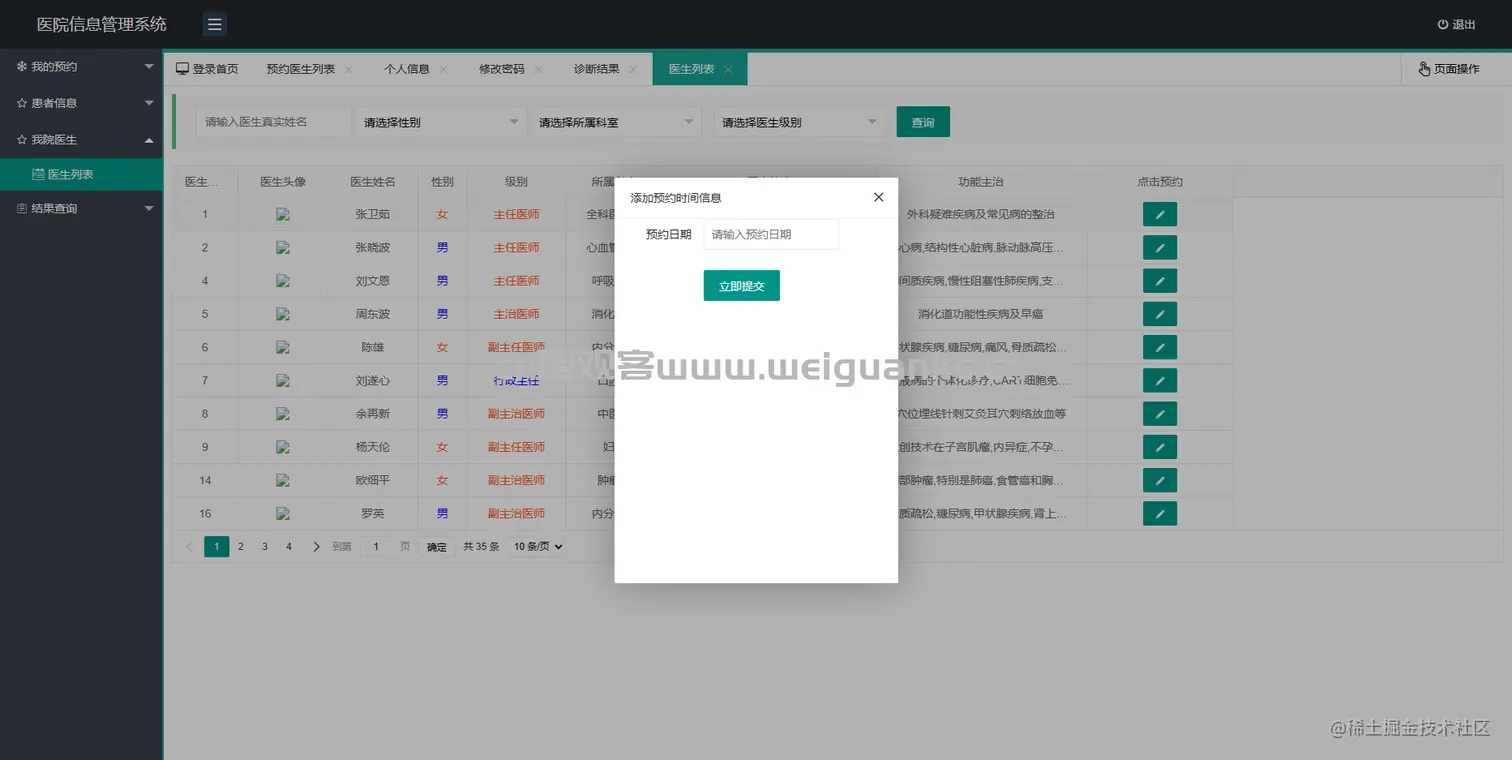Open the 请选择医生级别 dropdown
The image size is (1512, 760).
pos(799,122)
